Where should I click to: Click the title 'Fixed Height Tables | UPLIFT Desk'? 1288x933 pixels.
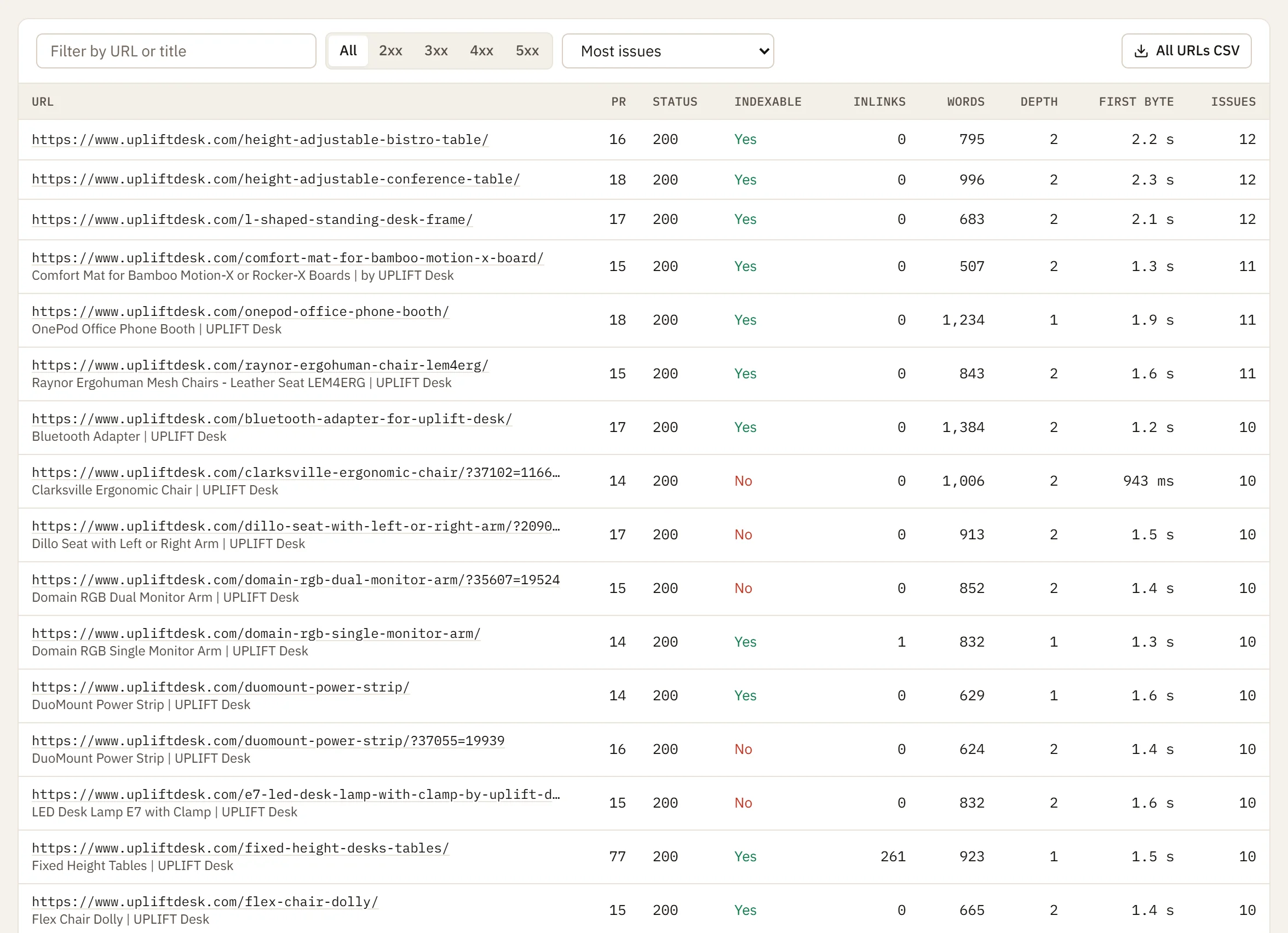(133, 866)
